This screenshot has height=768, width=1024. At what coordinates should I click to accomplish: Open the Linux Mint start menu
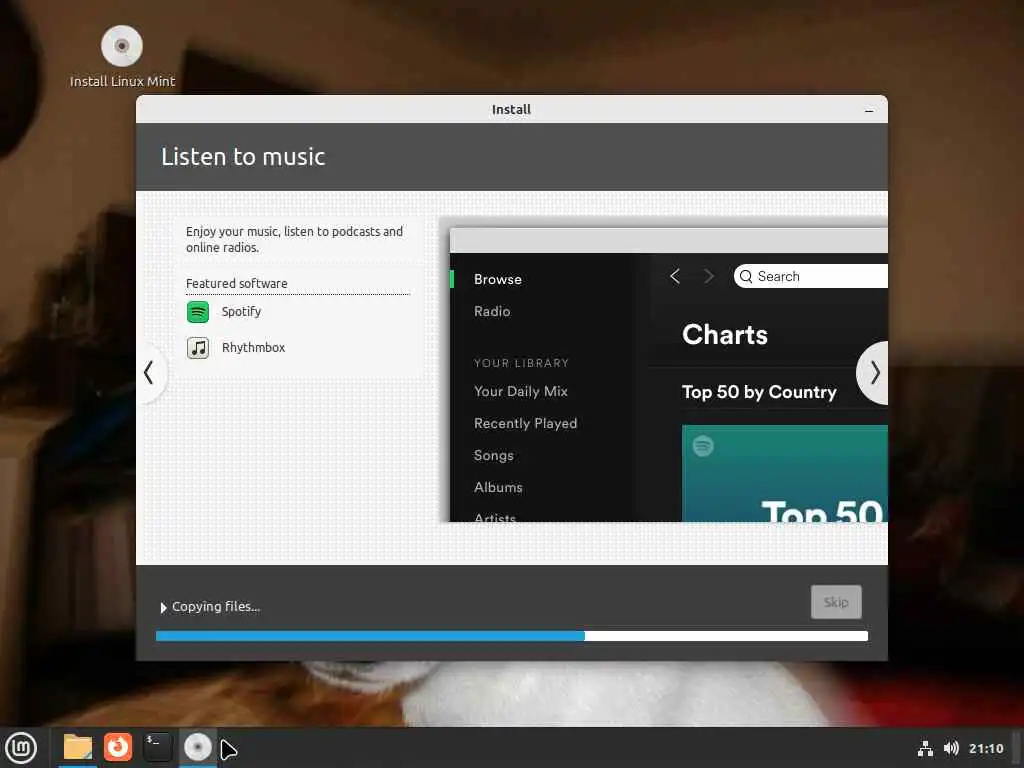click(x=22, y=748)
